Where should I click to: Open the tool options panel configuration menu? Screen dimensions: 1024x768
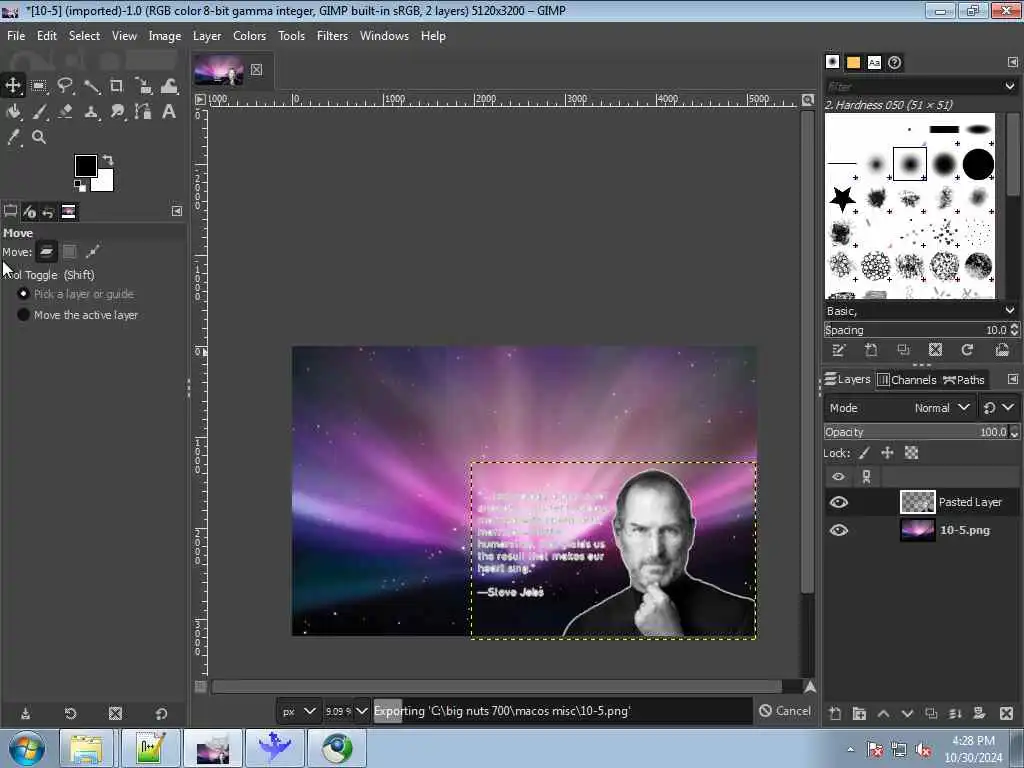click(177, 211)
